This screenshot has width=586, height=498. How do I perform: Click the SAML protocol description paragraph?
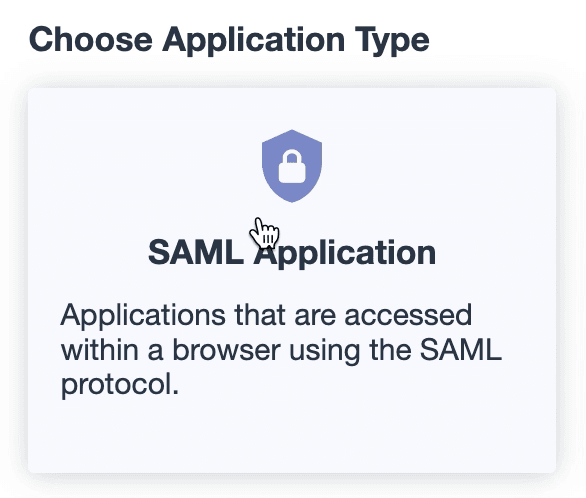click(281, 350)
